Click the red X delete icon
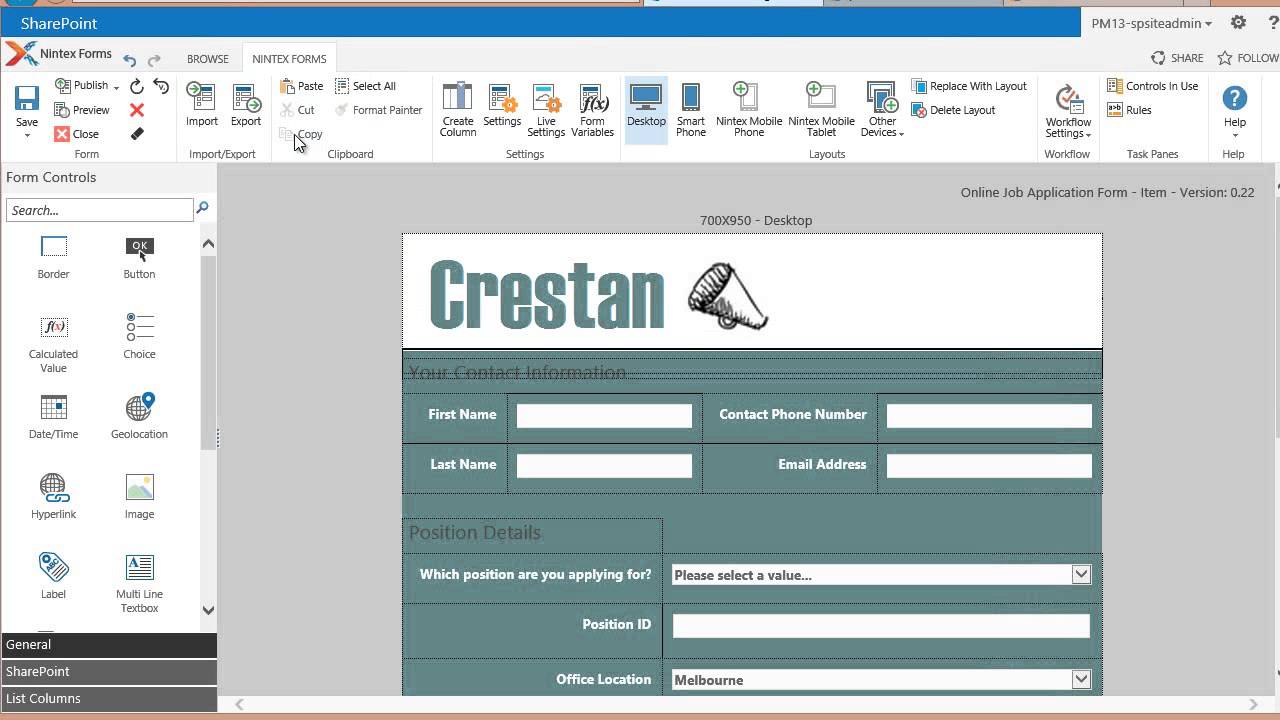1280x720 pixels. coord(137,110)
